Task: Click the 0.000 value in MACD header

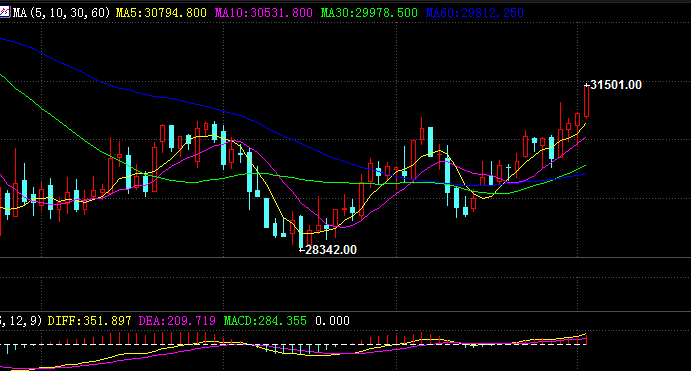Action: 332,321
